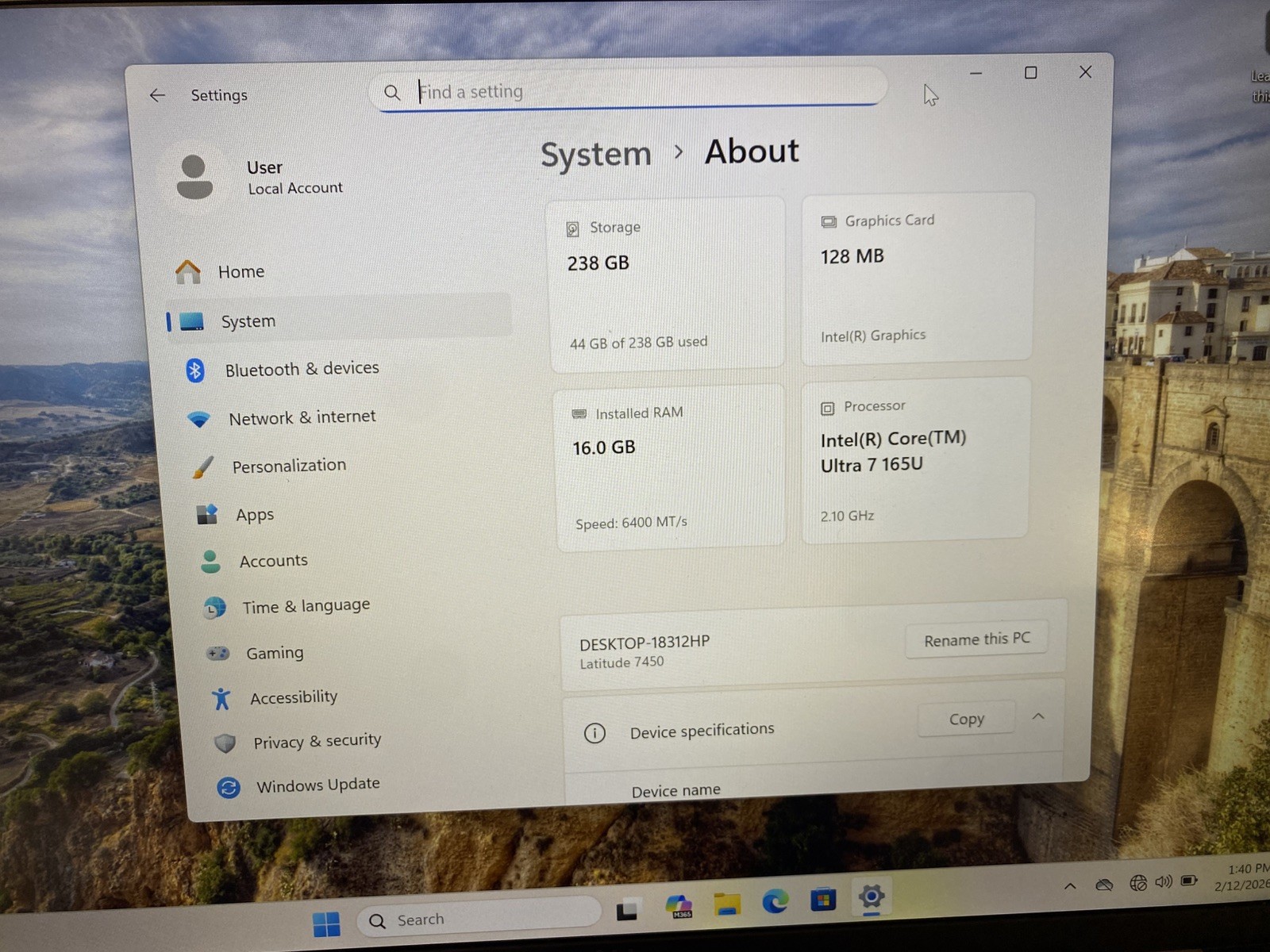Open network status from system tray
The image size is (1270, 952).
tap(1138, 883)
